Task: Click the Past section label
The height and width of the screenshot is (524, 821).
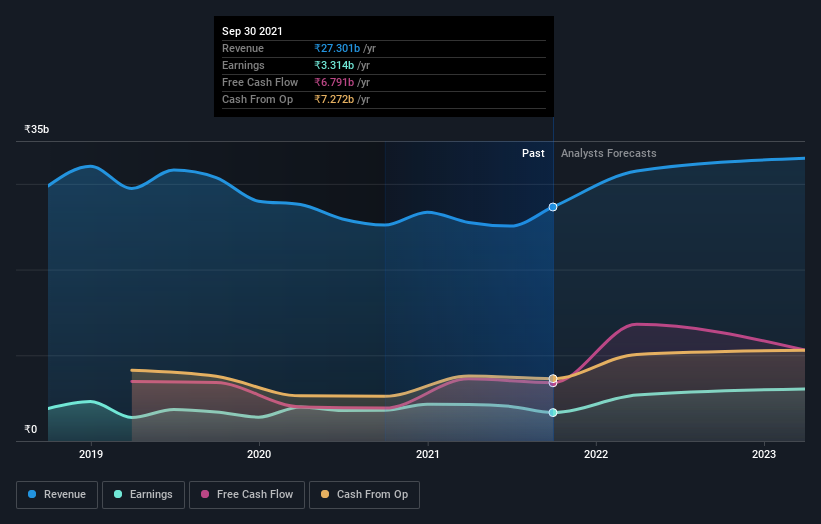Action: 533,153
